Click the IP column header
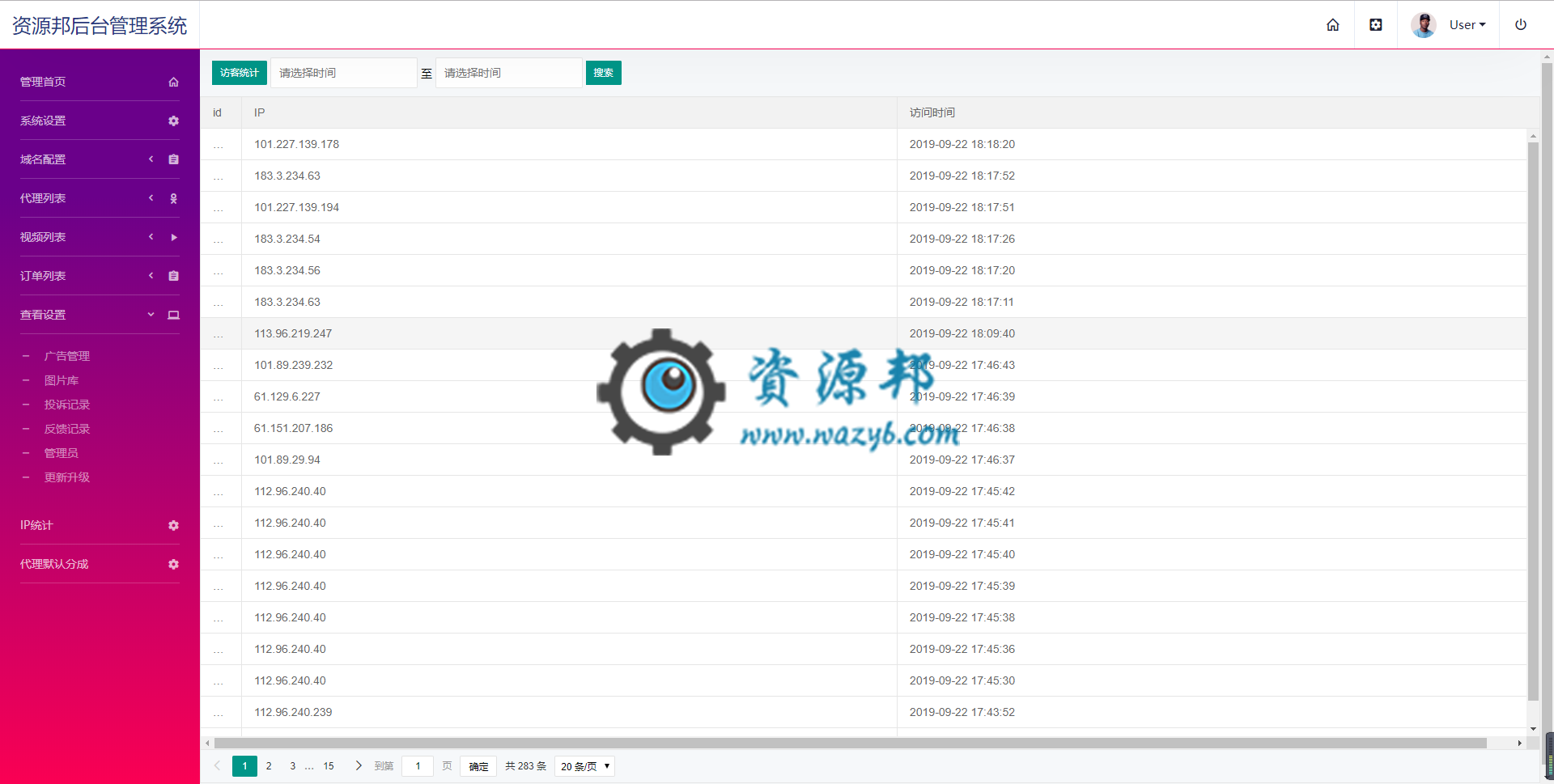The image size is (1554, 784). pos(569,112)
